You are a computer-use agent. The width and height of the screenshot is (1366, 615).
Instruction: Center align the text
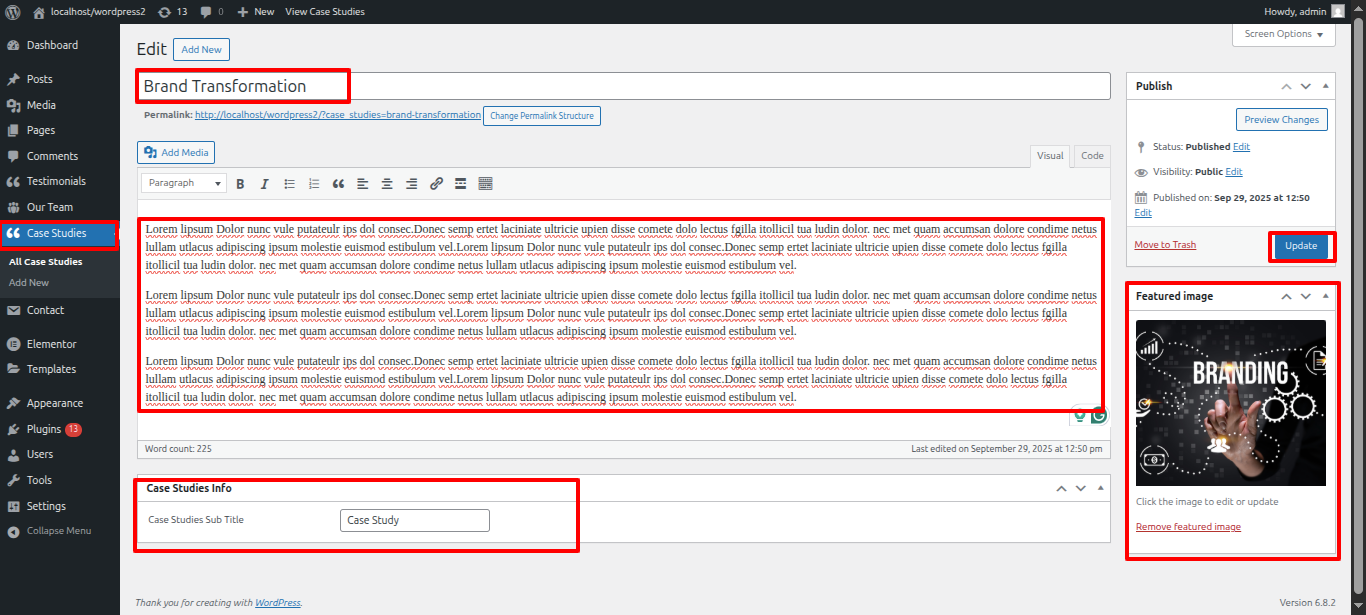tap(388, 184)
